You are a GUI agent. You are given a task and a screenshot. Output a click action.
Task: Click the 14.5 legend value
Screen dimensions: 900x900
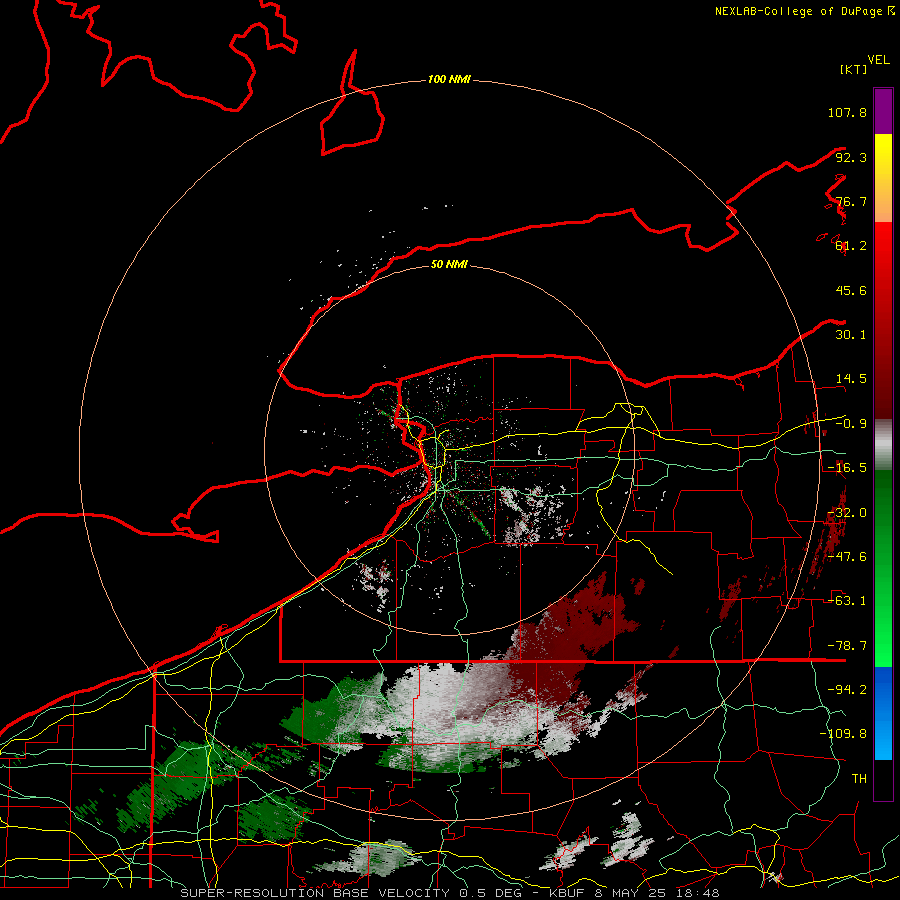point(851,379)
